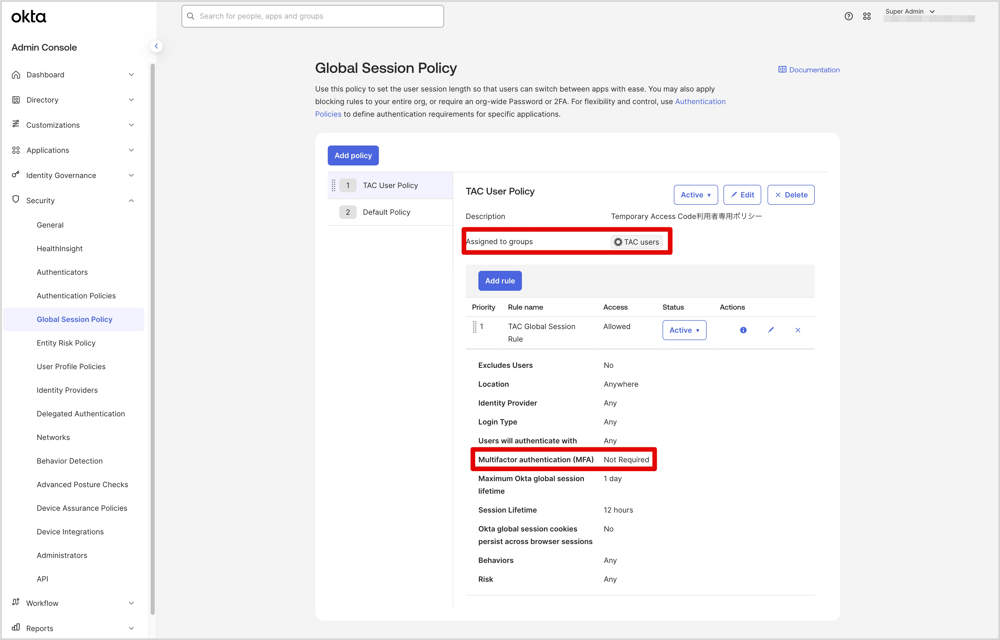
Task: Click the TAC users group icon
Action: point(617,242)
